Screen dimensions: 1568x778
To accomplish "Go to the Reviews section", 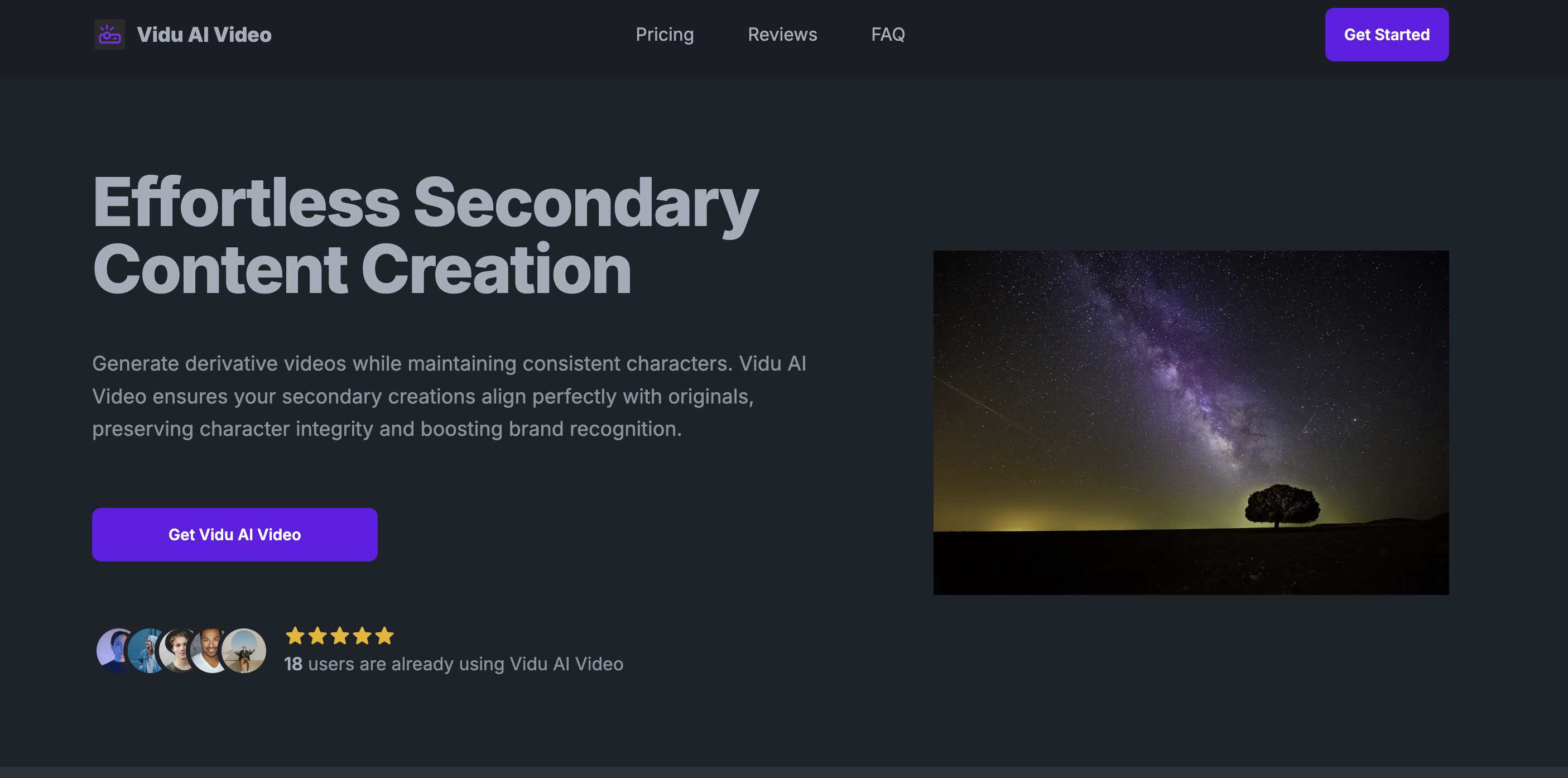I will pos(782,35).
